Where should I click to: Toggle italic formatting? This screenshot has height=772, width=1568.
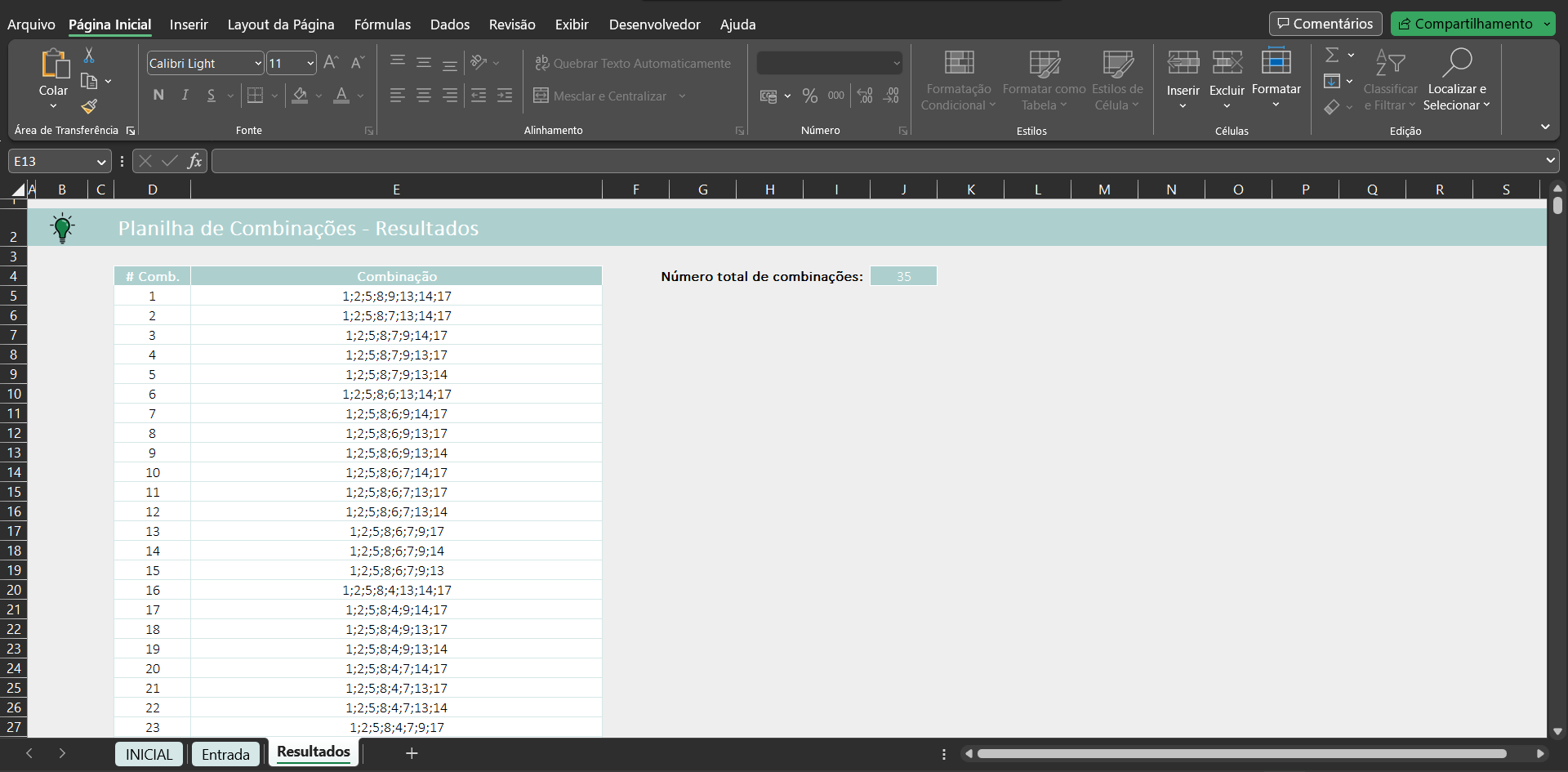(x=184, y=96)
